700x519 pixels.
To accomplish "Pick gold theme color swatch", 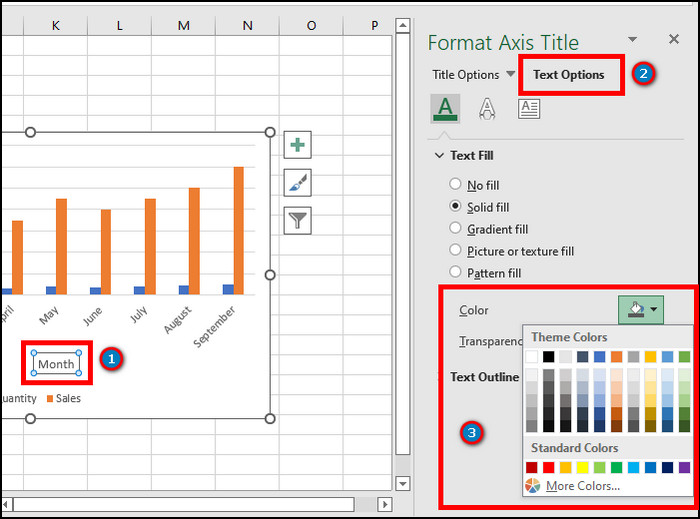I will (650, 357).
